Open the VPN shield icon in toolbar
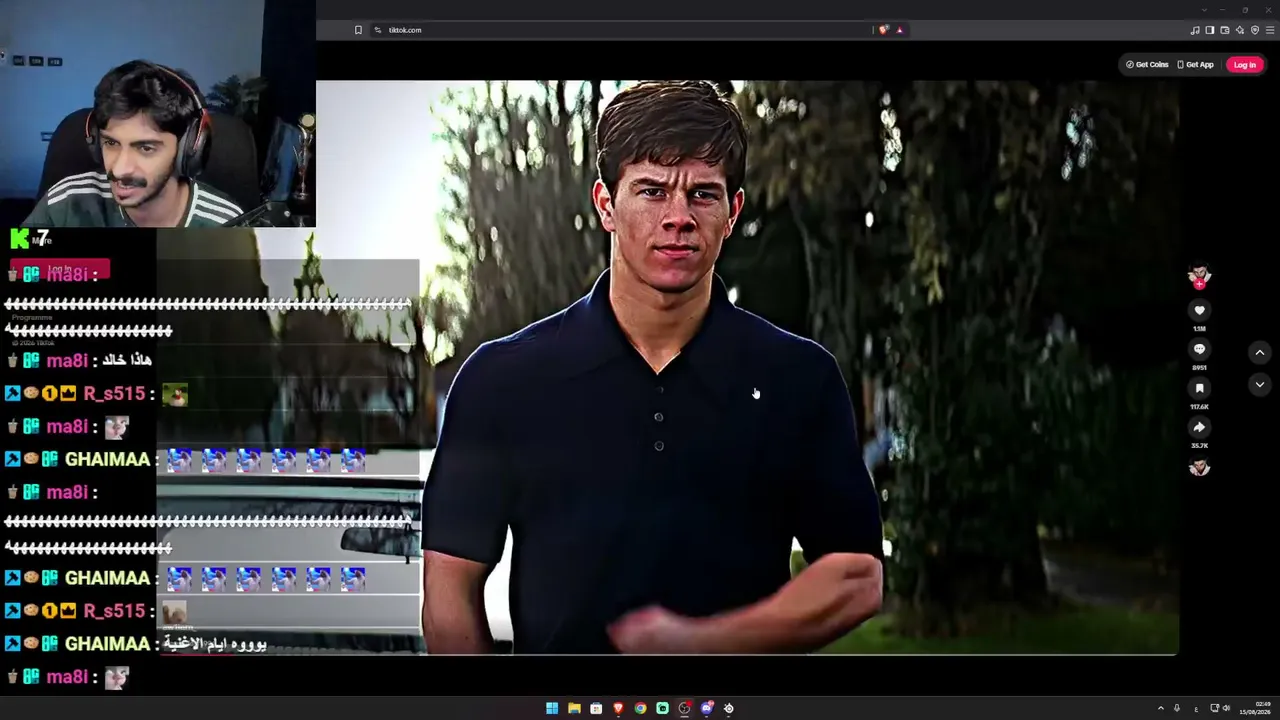This screenshot has height=720, width=1280. pos(1255,30)
